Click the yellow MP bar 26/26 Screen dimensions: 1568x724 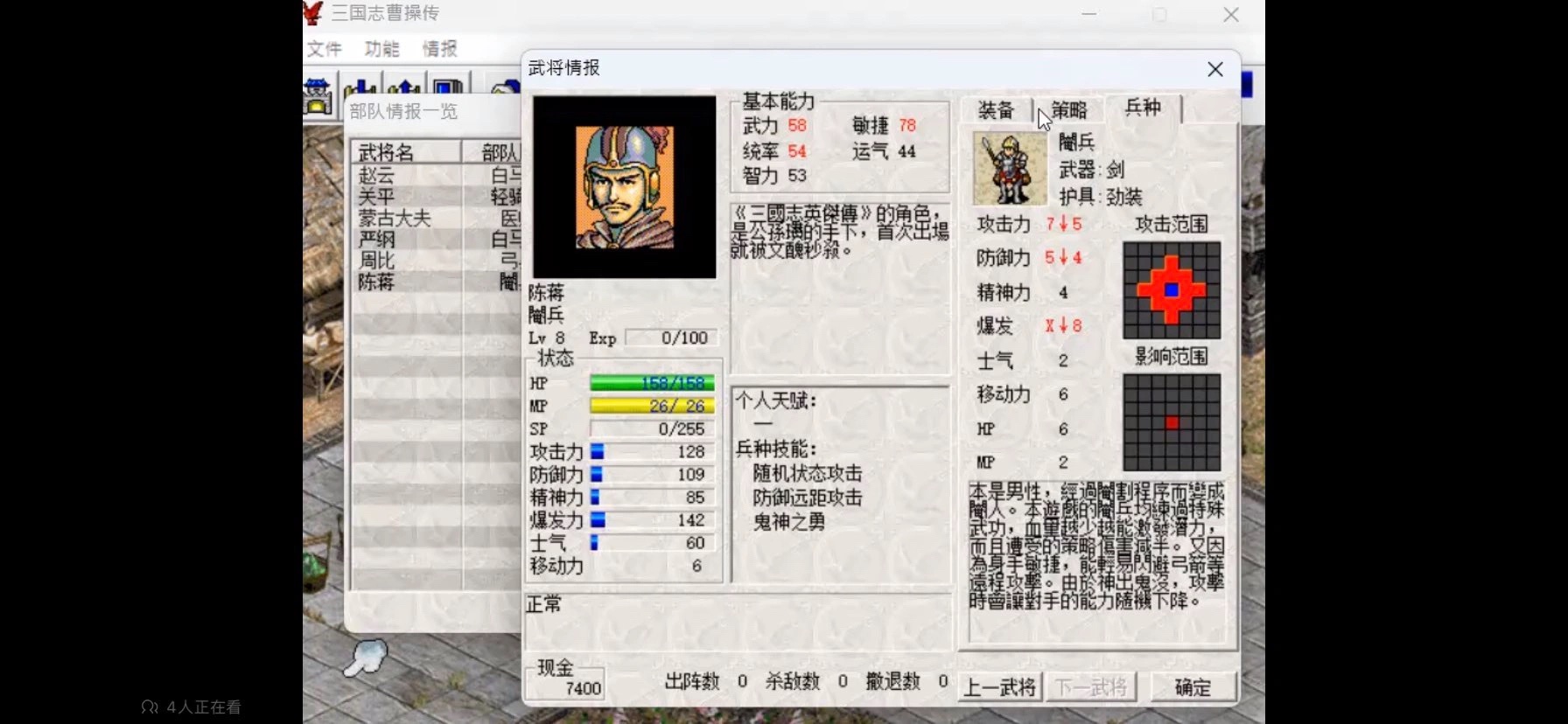tap(652, 406)
